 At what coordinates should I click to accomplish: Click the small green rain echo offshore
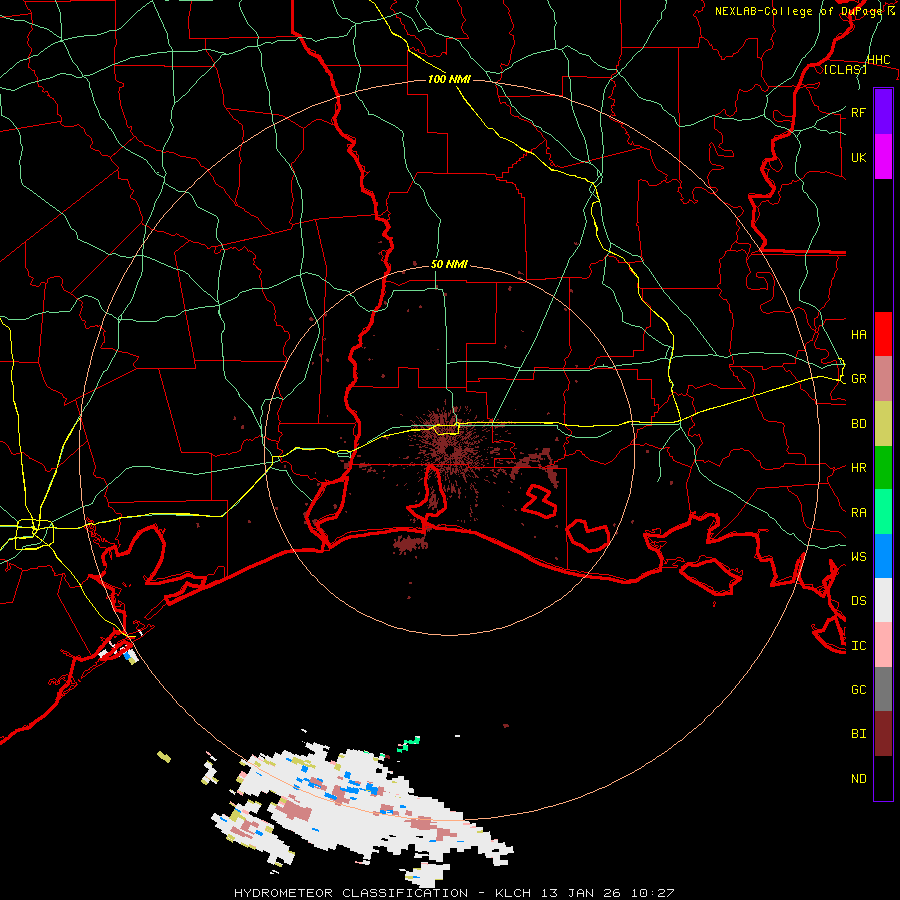[409, 744]
